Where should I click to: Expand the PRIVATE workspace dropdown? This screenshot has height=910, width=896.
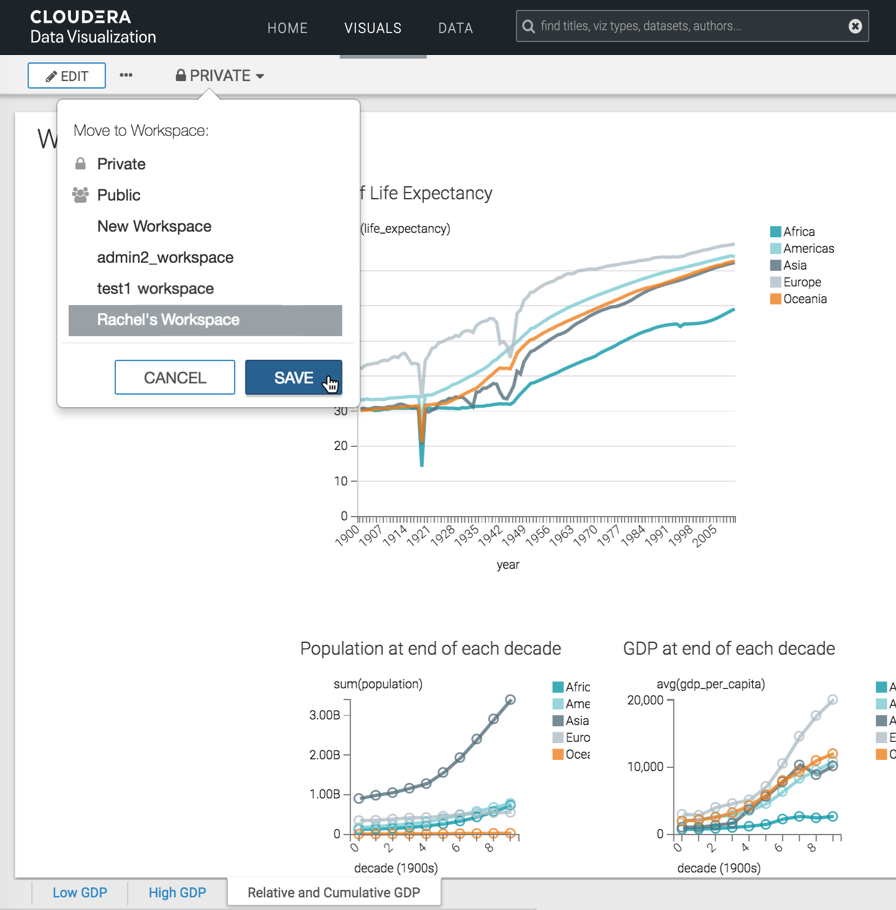click(220, 76)
